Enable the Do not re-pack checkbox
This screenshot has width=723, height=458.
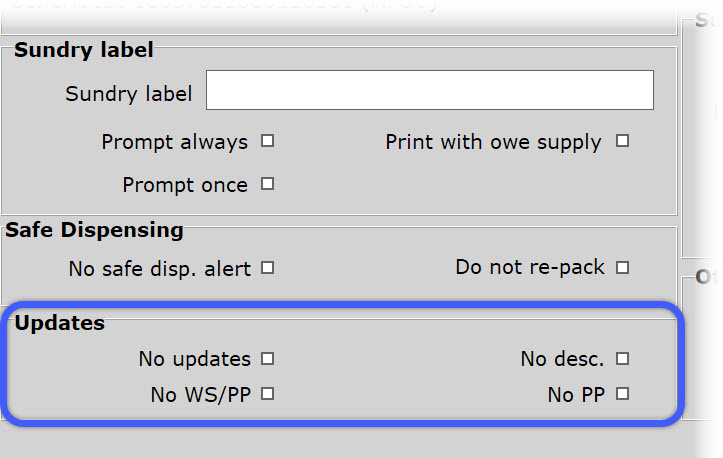pos(622,267)
